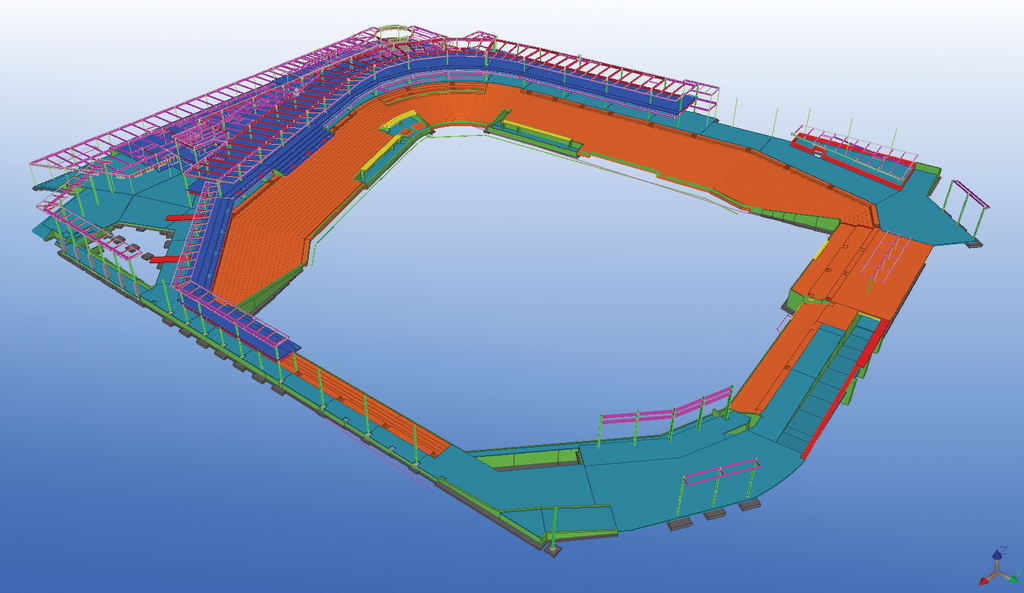Image resolution: width=1024 pixels, height=593 pixels.
Task: Click the green Y-axis arrow of the orientation gizmo
Action: (x=1014, y=579)
